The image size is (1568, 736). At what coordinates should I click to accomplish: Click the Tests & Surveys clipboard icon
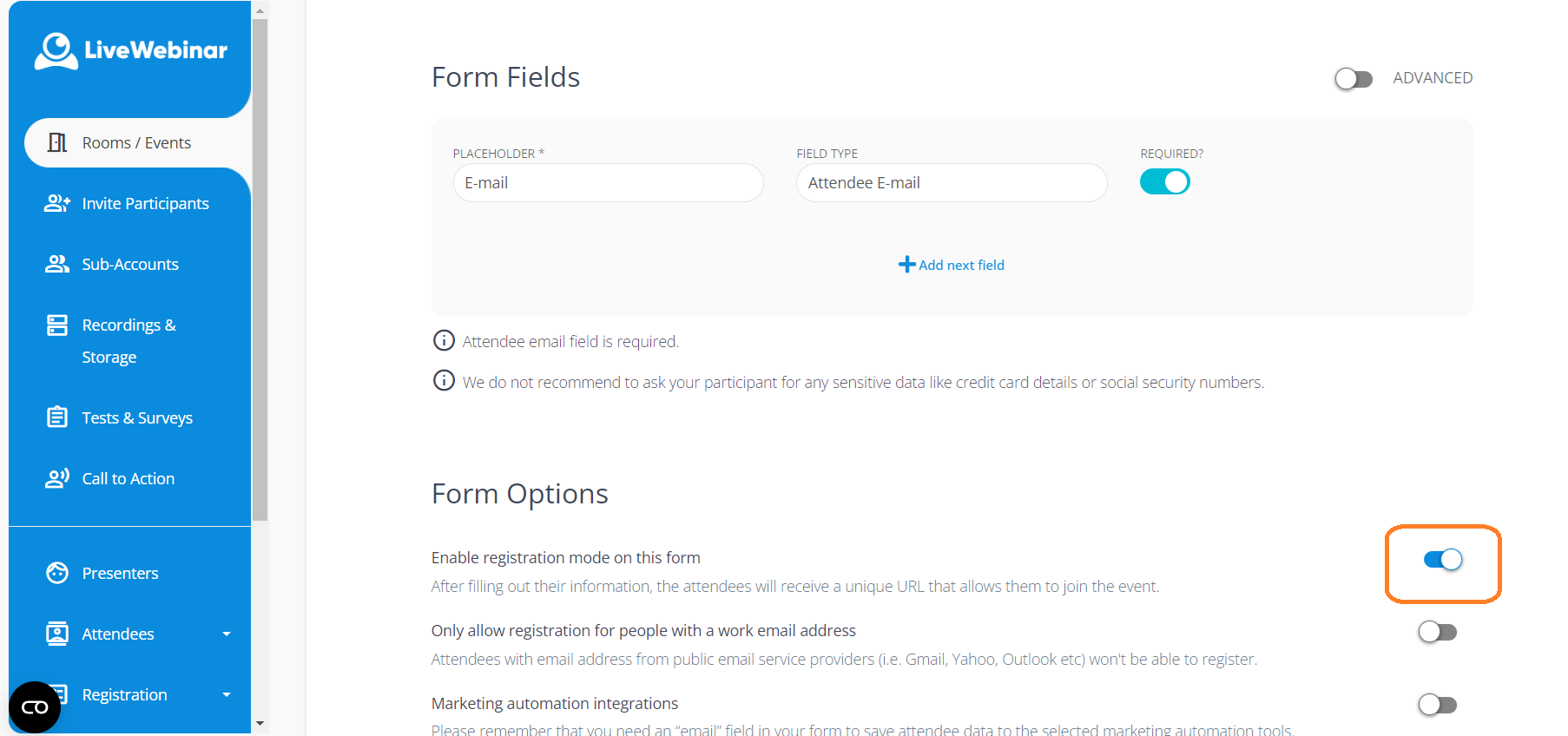point(57,417)
